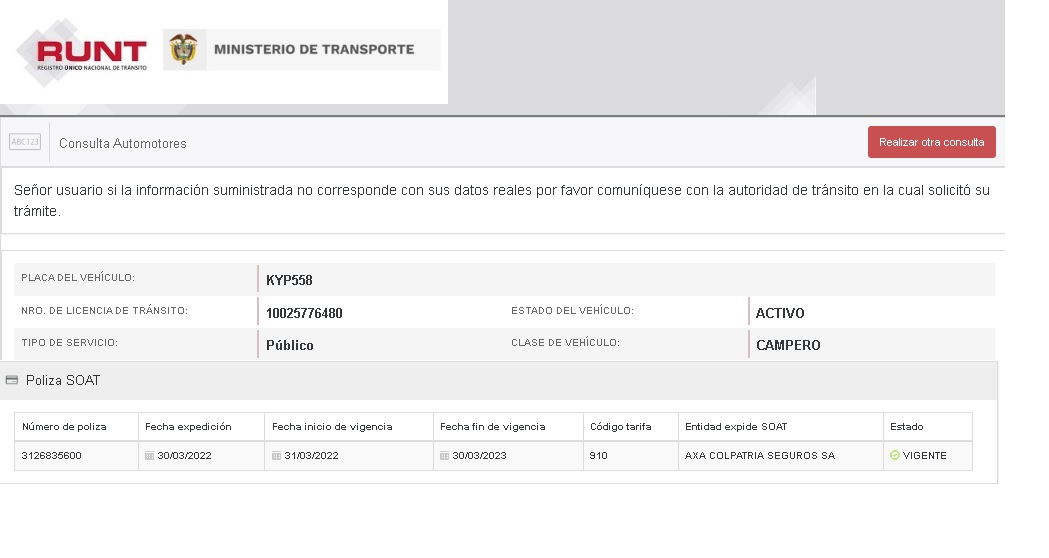The image size is (1049, 558).
Task: Click the plate value KYP558
Action: 290,280
